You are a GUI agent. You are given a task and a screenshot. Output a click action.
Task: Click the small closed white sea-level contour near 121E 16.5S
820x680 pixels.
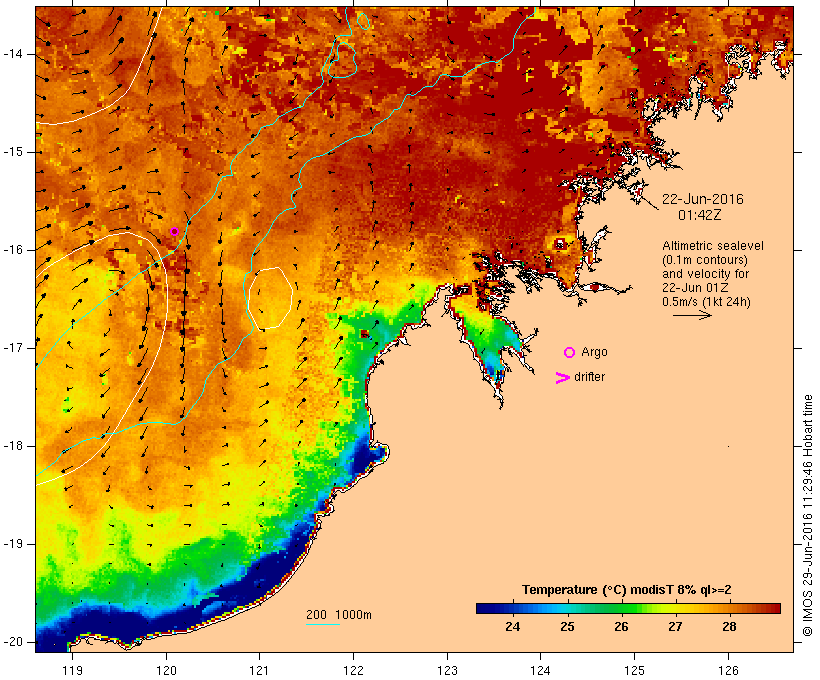[x=270, y=298]
